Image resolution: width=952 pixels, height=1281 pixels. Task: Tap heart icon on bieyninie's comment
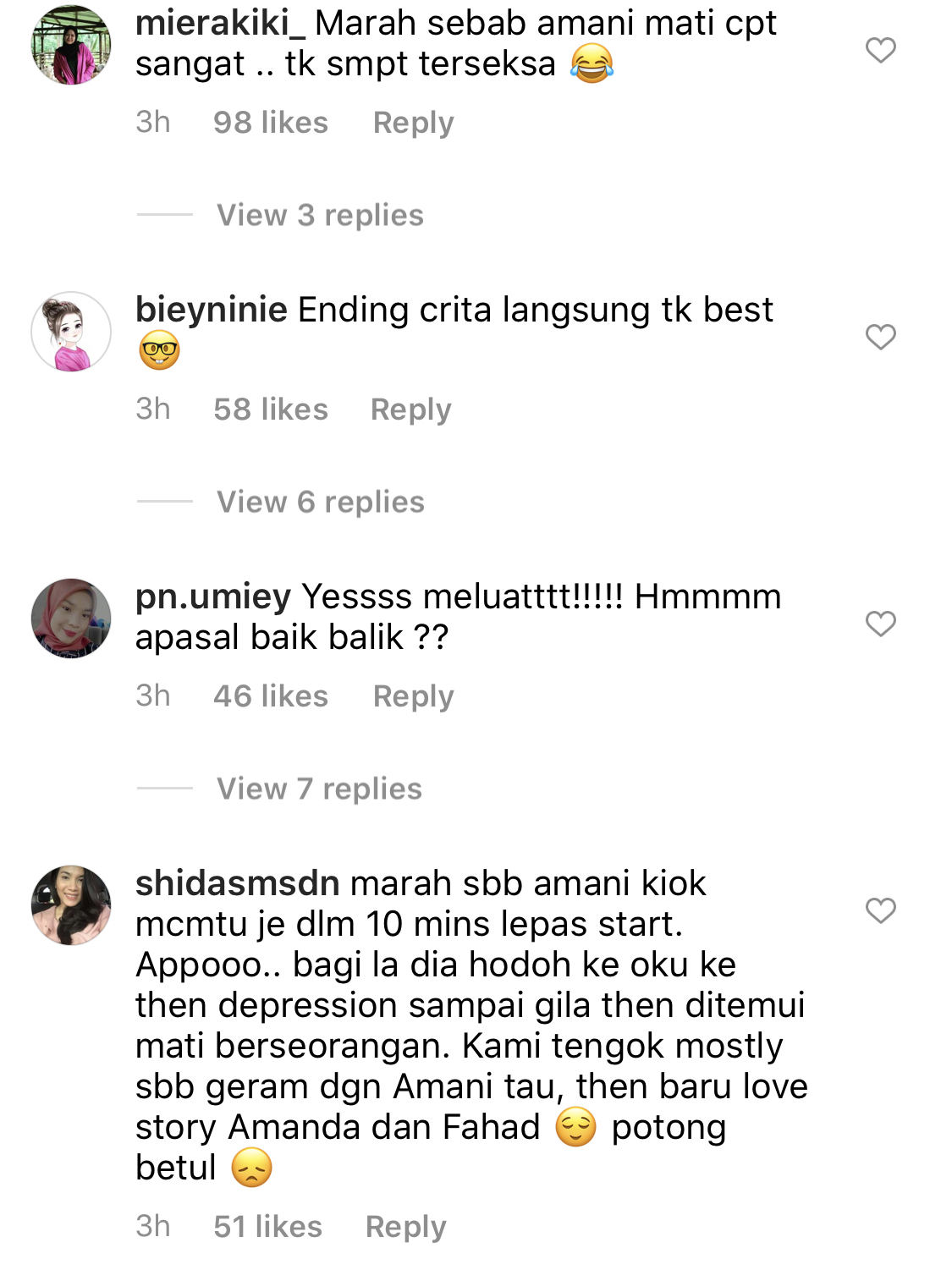coord(880,337)
